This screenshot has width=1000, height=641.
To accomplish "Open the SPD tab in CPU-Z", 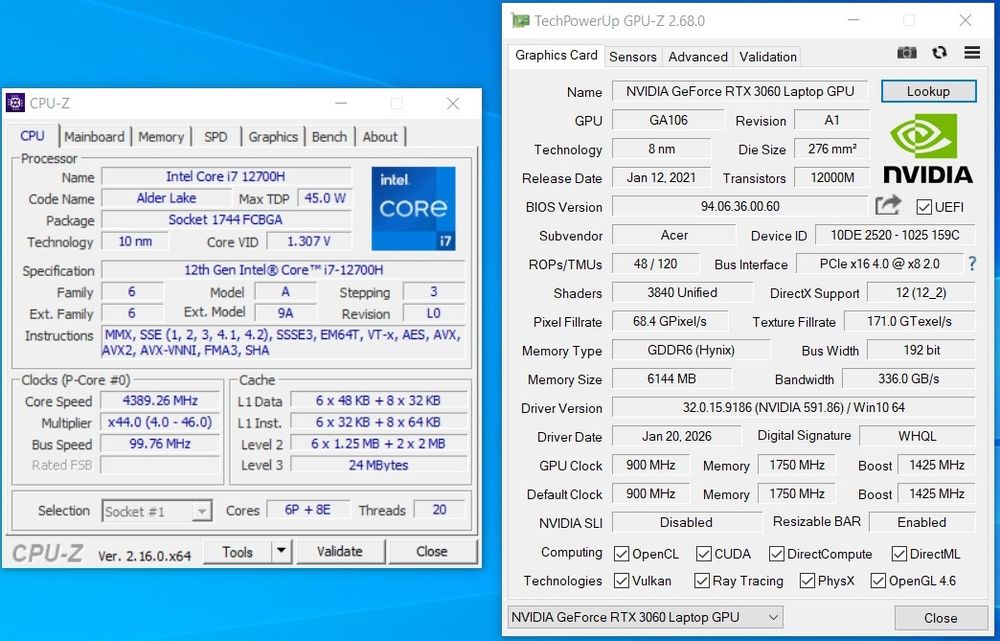I will point(216,136).
